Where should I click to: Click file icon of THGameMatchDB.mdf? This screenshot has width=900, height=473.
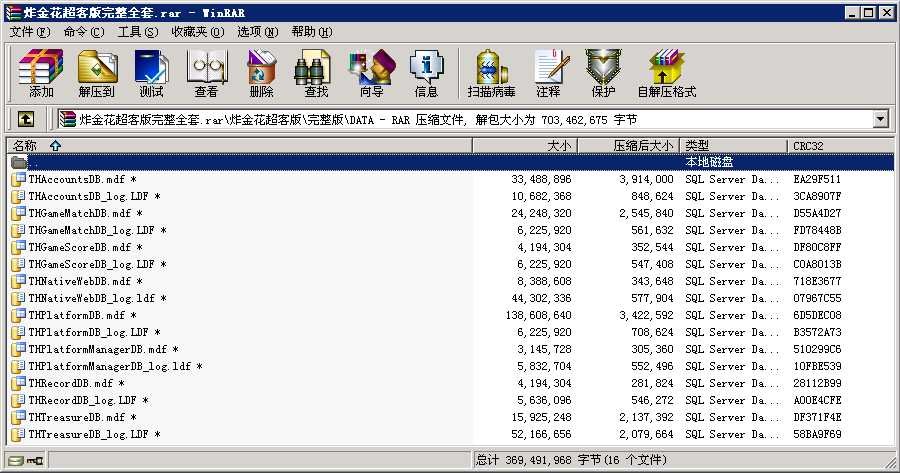18,213
